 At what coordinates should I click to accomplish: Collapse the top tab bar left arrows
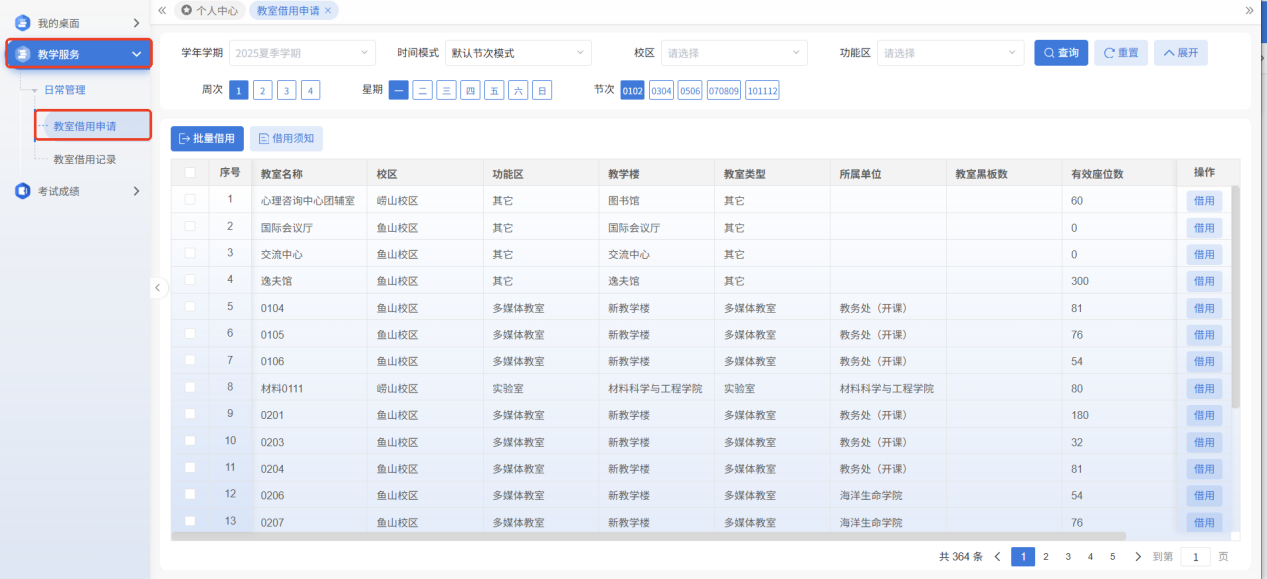[x=162, y=10]
